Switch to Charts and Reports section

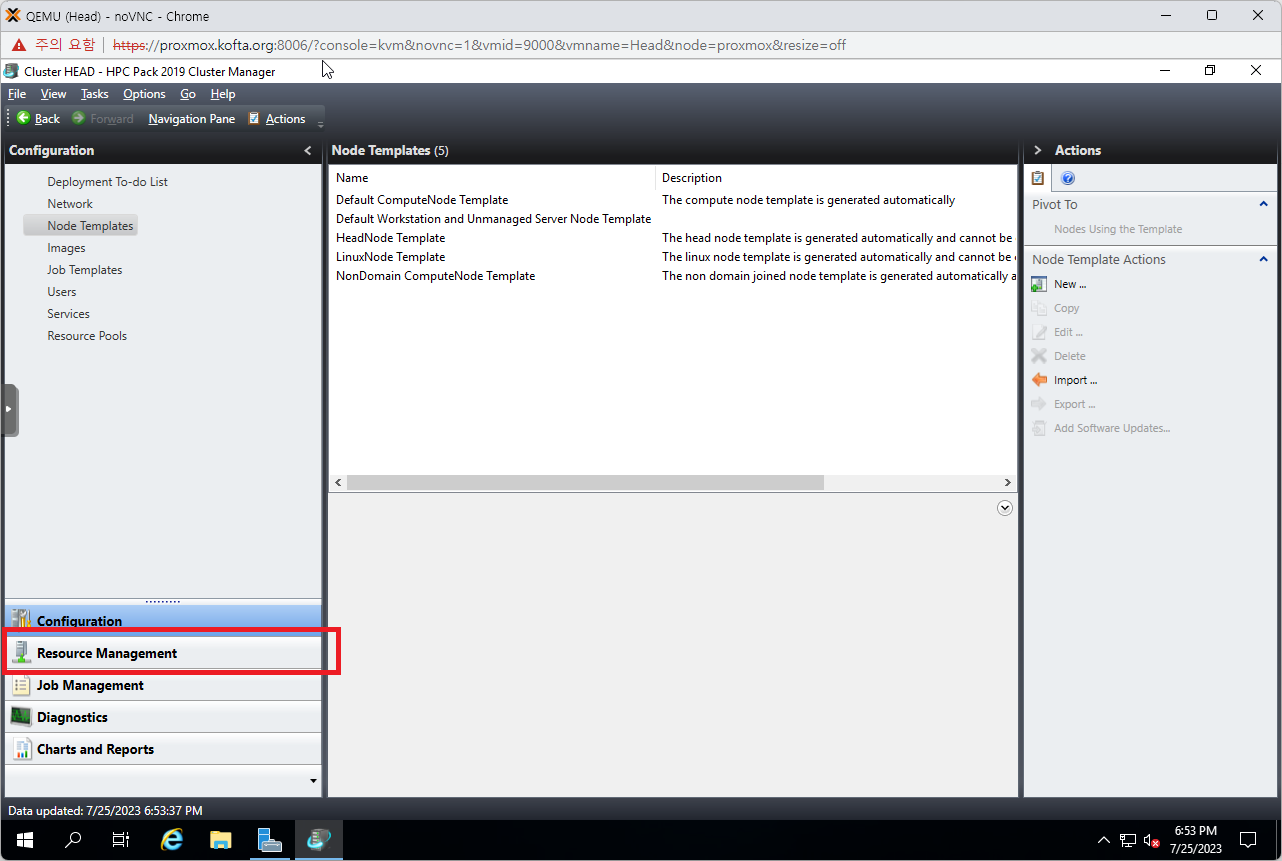[x=95, y=749]
